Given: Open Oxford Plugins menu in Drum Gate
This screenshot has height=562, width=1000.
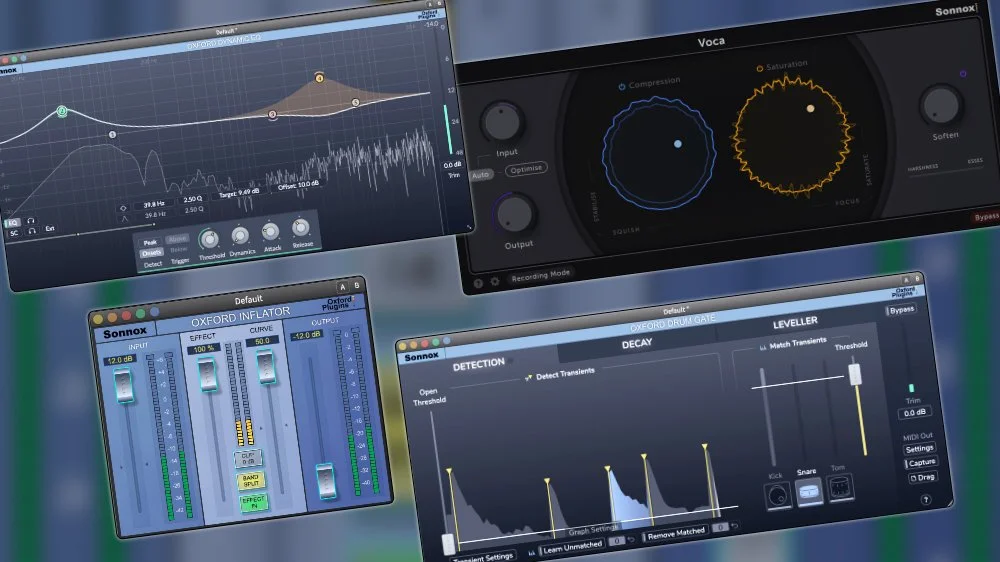Looking at the screenshot, I should tap(904, 292).
